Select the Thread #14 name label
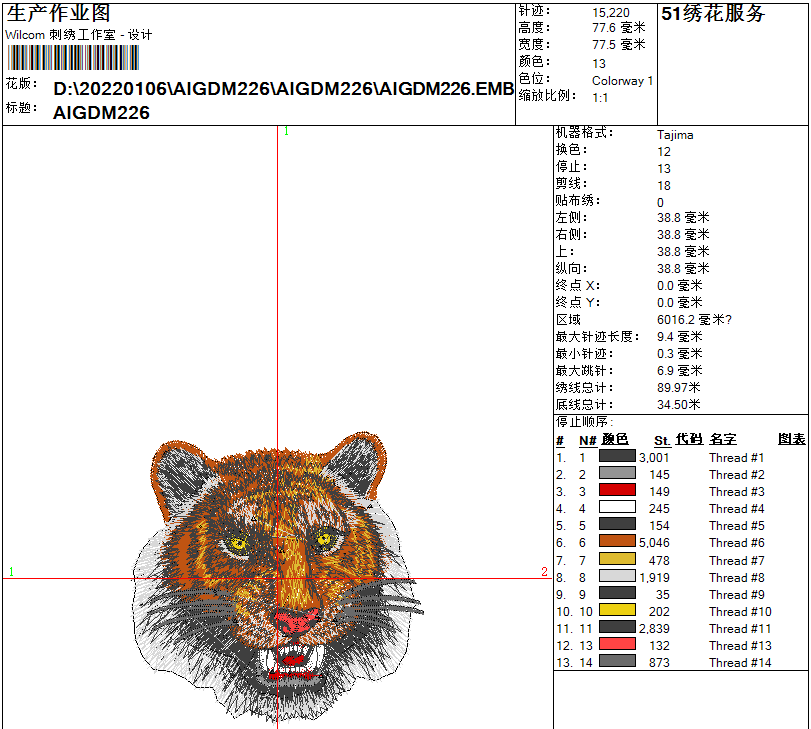This screenshot has height=729, width=811. 740,662
